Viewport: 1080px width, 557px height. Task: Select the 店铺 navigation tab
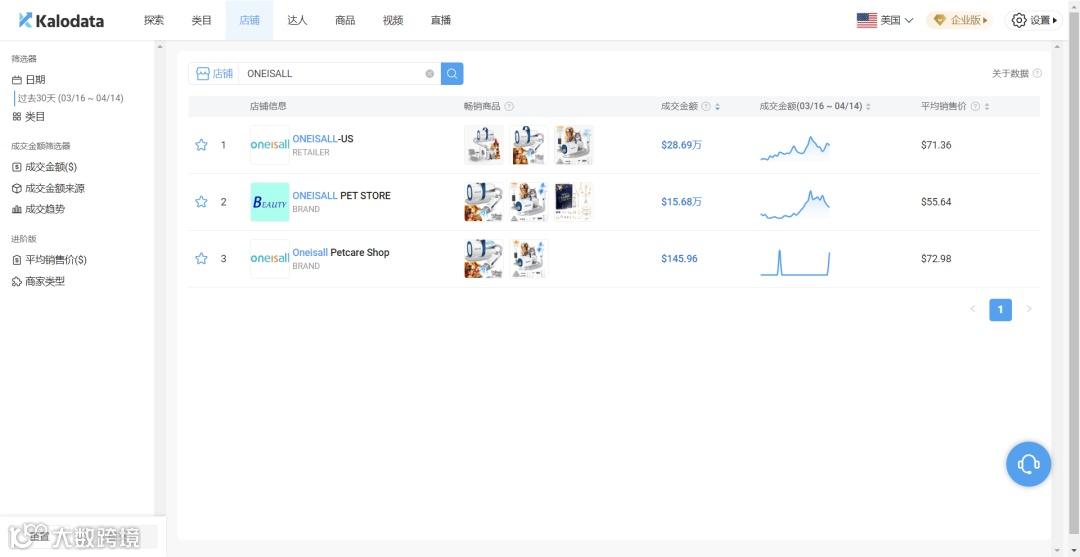point(249,20)
